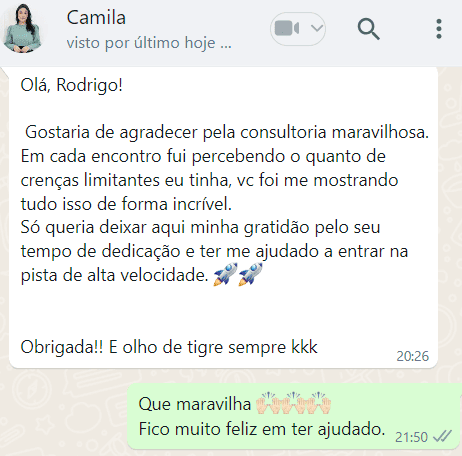This screenshot has height=456, width=462.
Task: Open the three-dot chat menu
Action: (x=439, y=29)
